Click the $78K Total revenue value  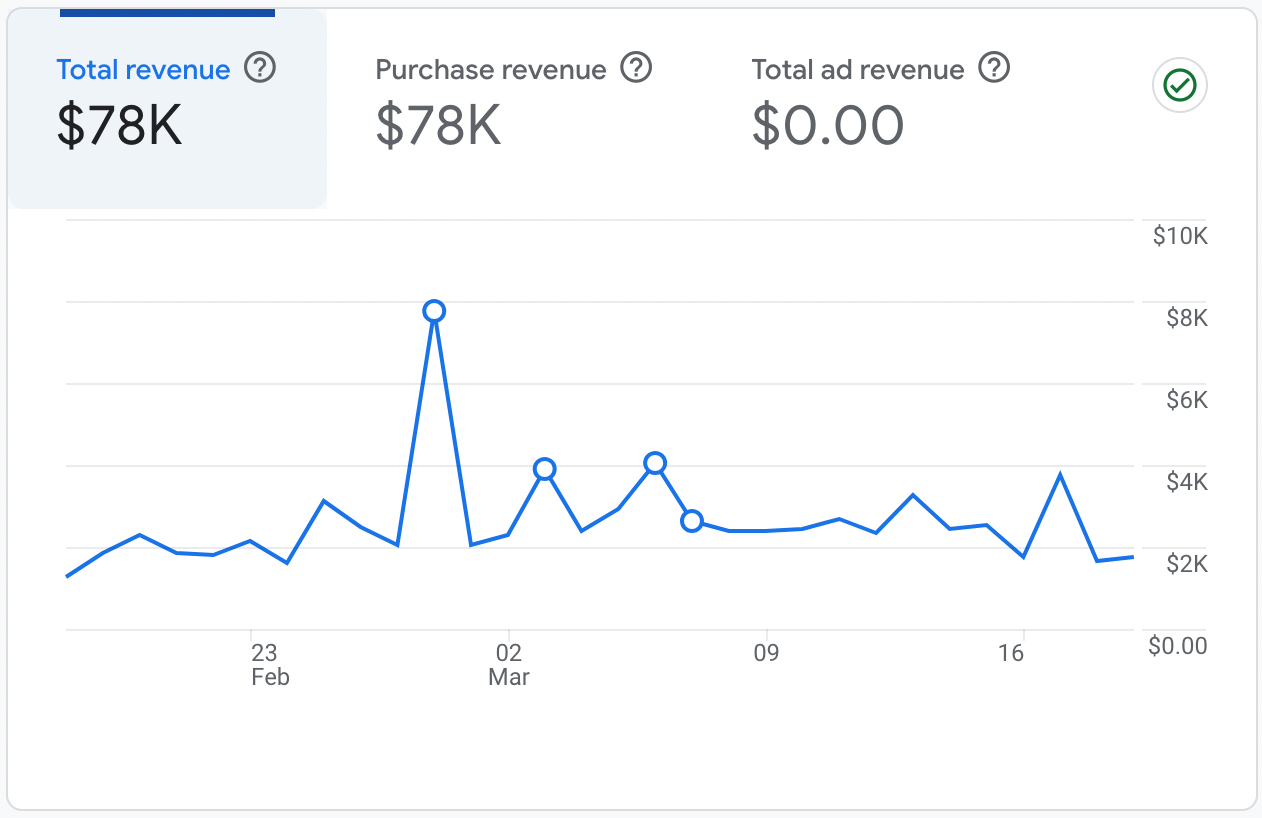coord(119,126)
